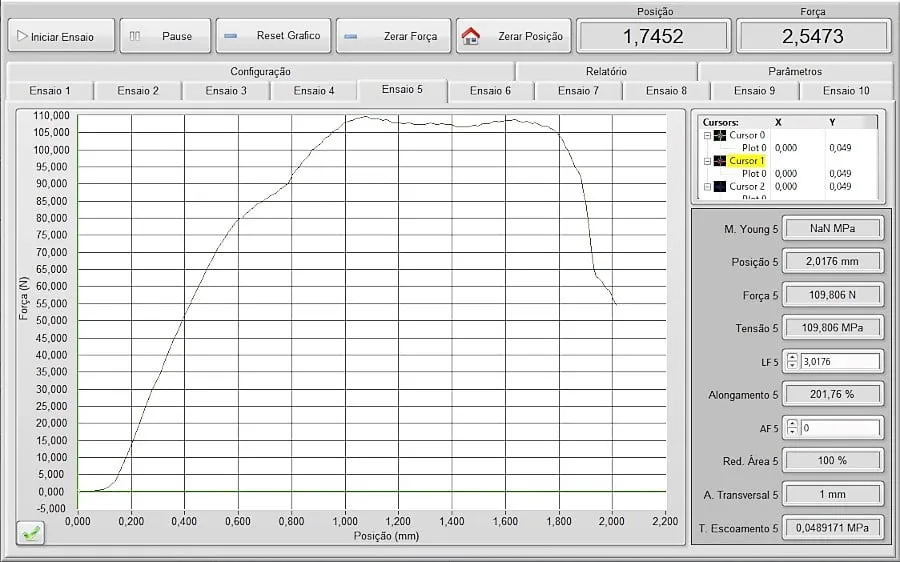Select the highlighted Cursor 1 row
Screen dimensions: 900x562
pos(747,161)
